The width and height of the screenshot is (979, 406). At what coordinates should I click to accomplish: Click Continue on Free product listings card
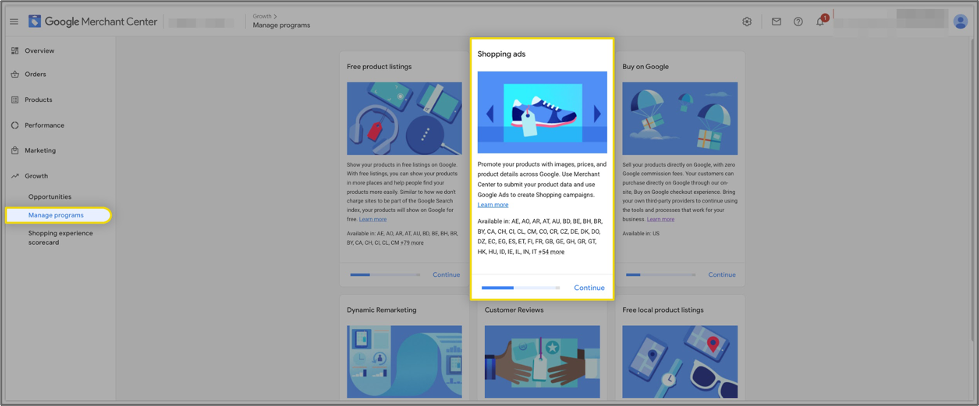point(446,275)
